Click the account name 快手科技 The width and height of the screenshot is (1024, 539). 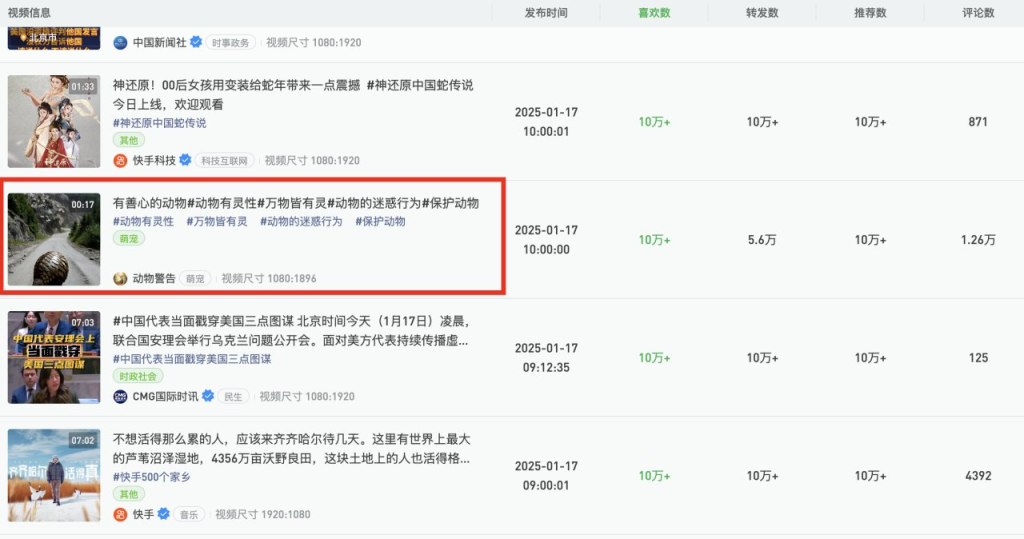pyautogui.click(x=154, y=160)
